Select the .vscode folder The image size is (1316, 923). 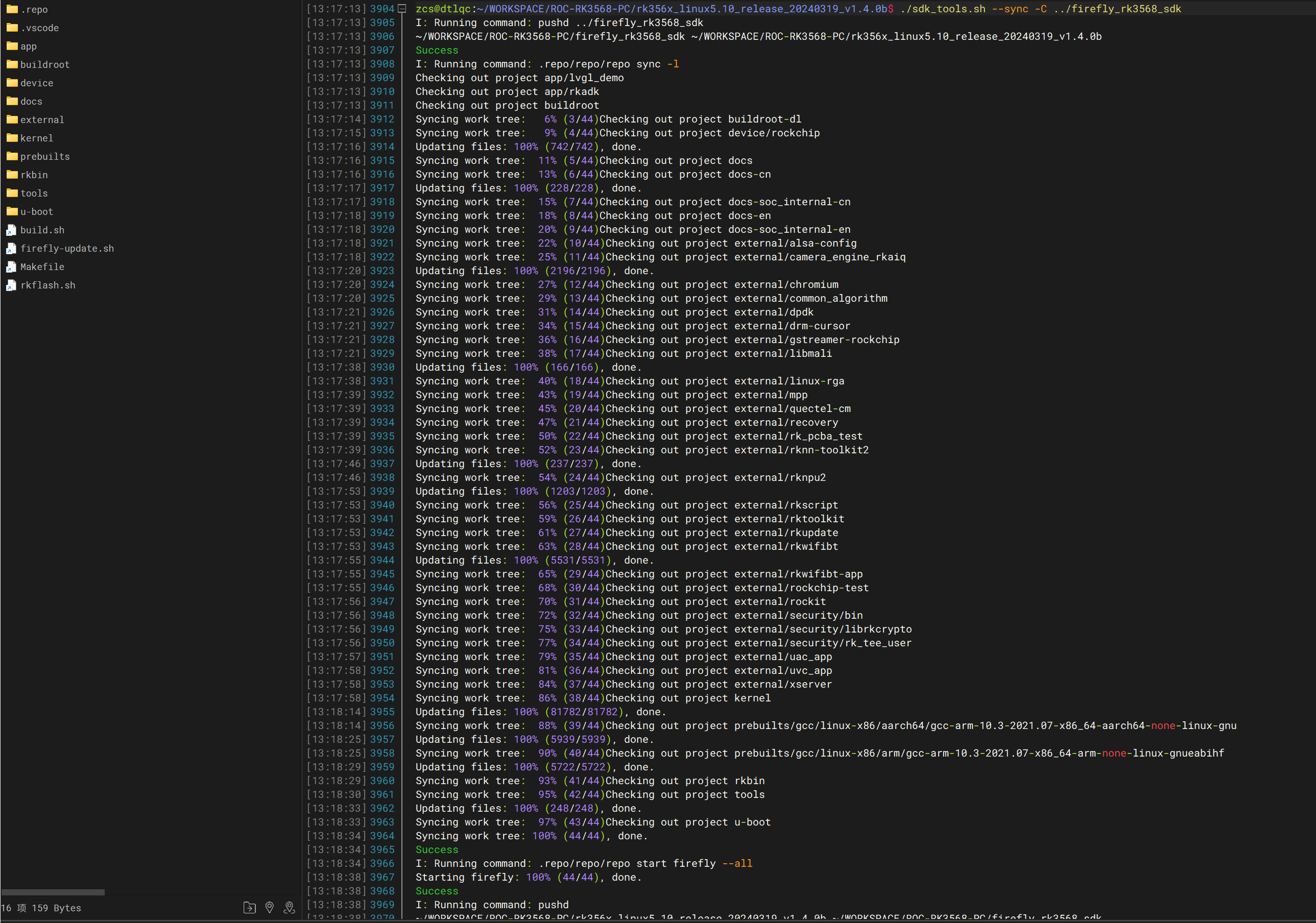(x=39, y=28)
